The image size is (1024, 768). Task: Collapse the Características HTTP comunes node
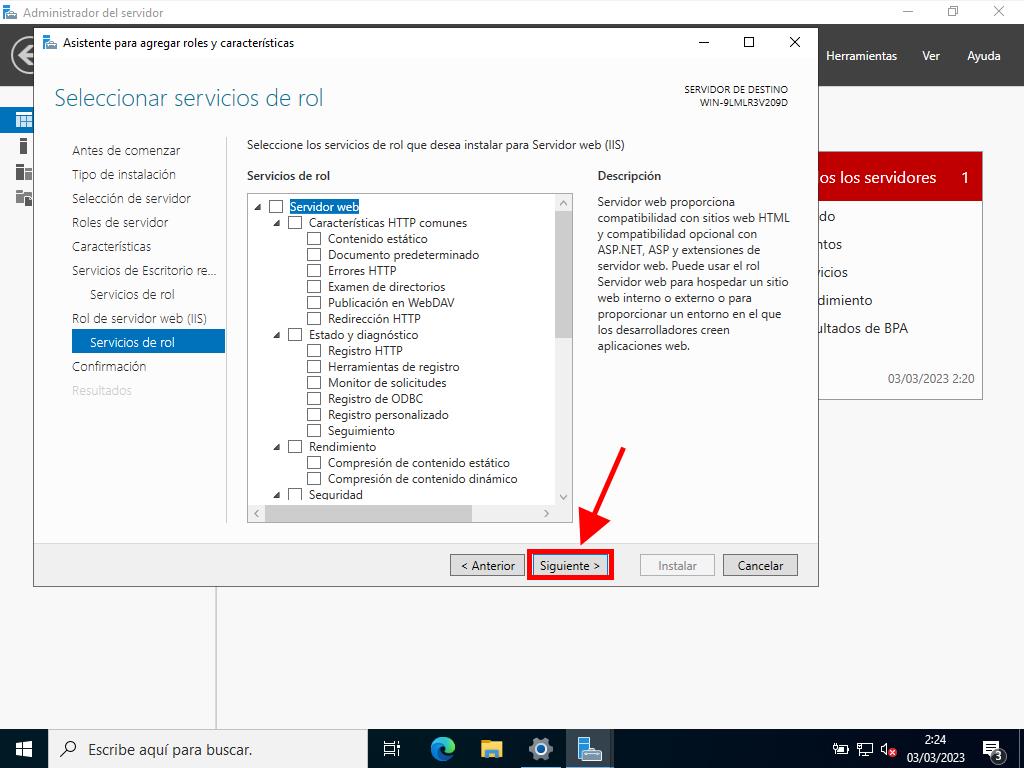point(278,223)
